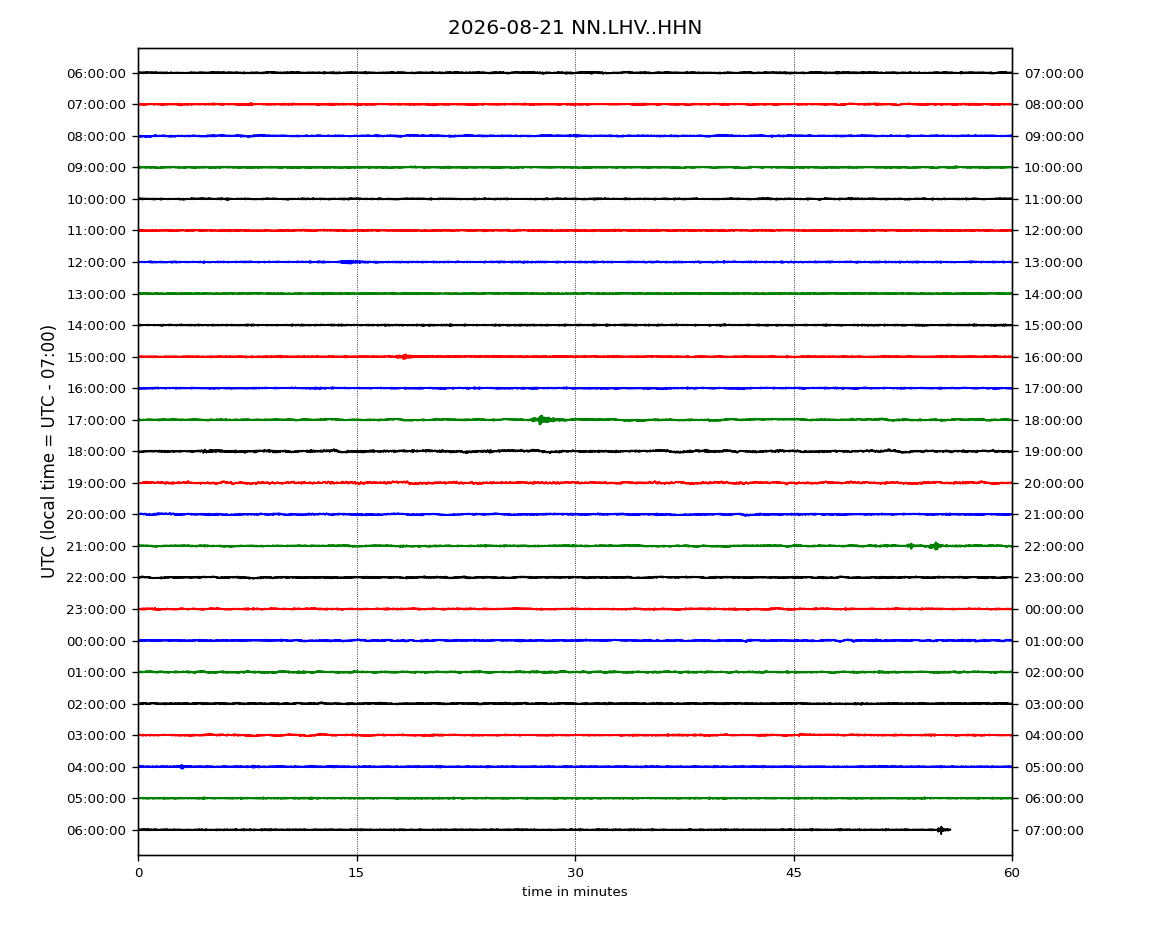The height and width of the screenshot is (950, 1150).
Task: Click the left 06:00:00 label at the top row
Action: coord(96,73)
